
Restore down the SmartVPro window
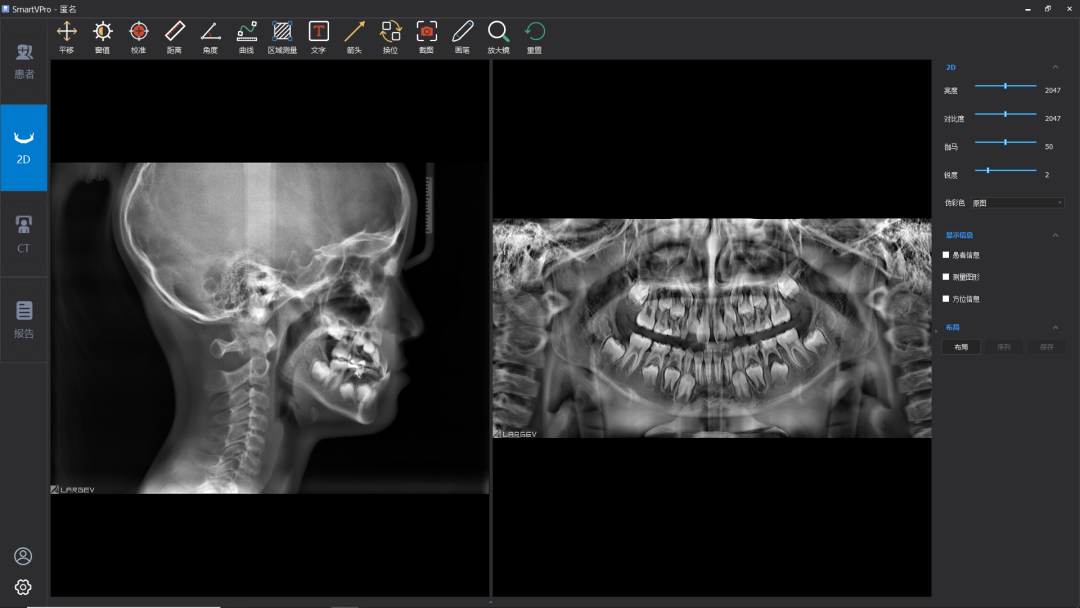pos(1048,9)
